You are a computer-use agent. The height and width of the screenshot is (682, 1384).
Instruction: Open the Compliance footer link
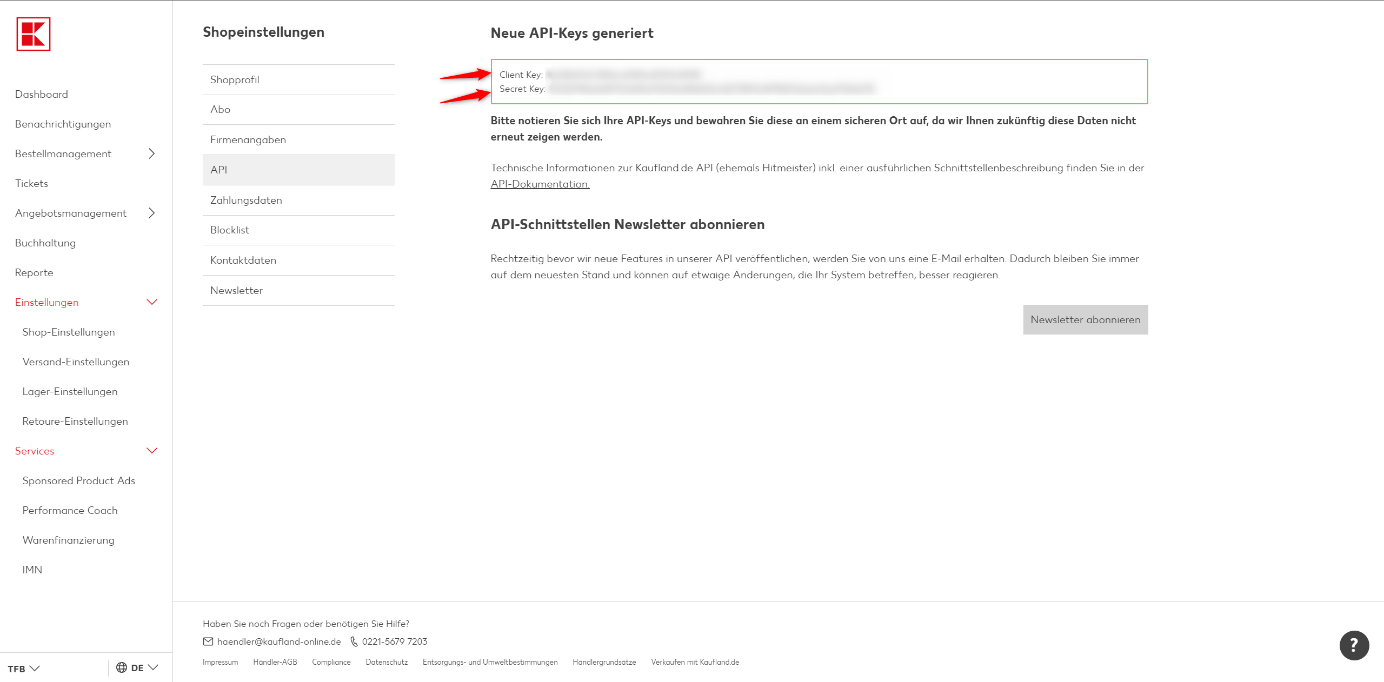[x=331, y=662]
